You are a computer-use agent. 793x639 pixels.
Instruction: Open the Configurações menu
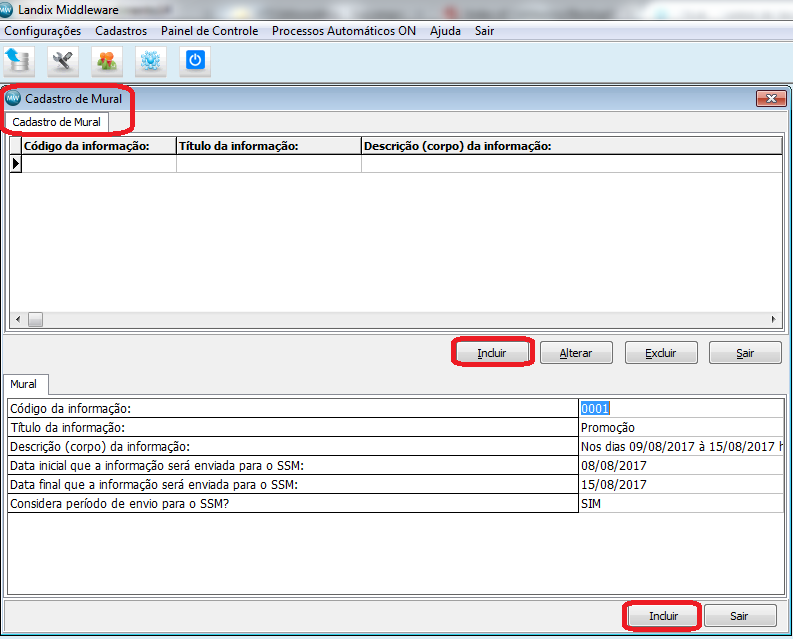[x=42, y=31]
